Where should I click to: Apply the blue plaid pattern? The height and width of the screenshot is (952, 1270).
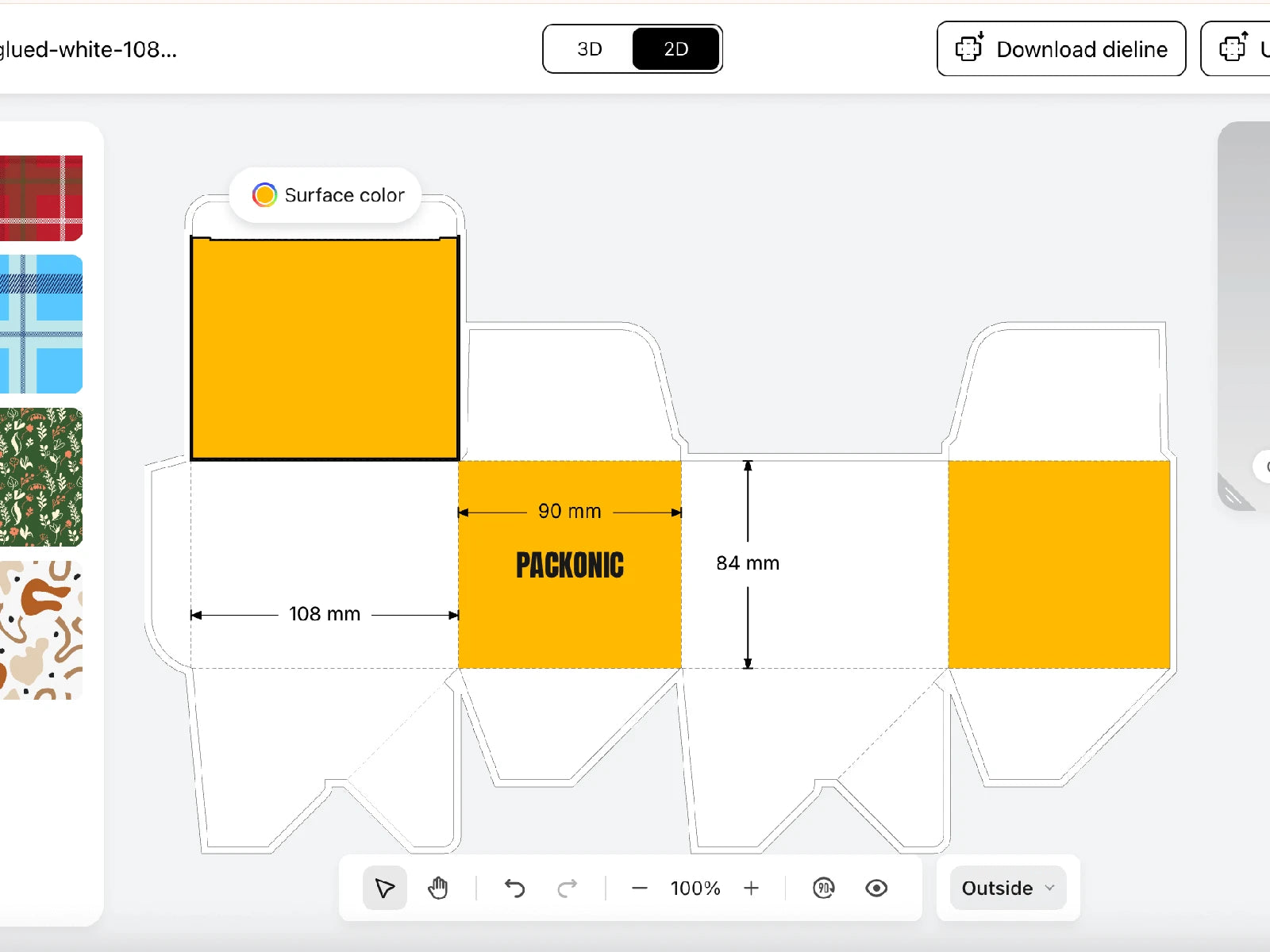(x=41, y=324)
